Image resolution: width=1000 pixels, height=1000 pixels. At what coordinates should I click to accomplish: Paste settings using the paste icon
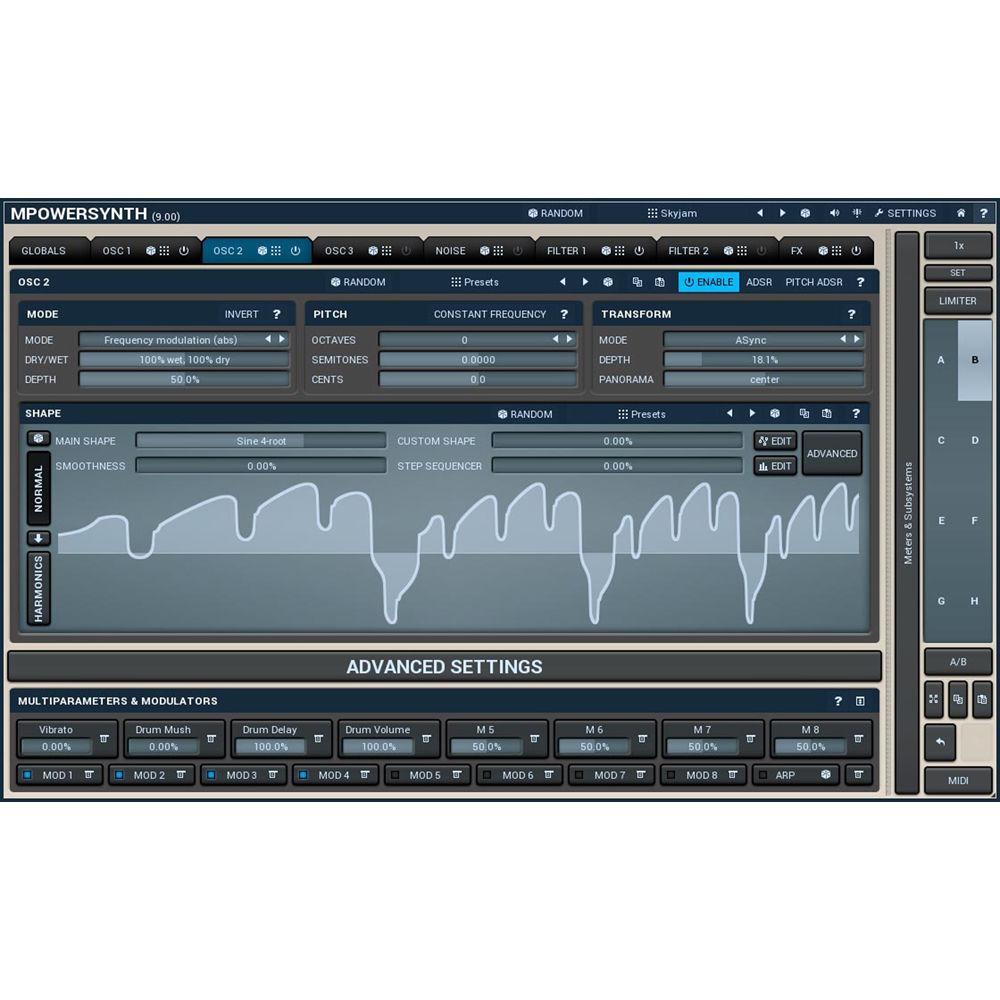click(826, 413)
